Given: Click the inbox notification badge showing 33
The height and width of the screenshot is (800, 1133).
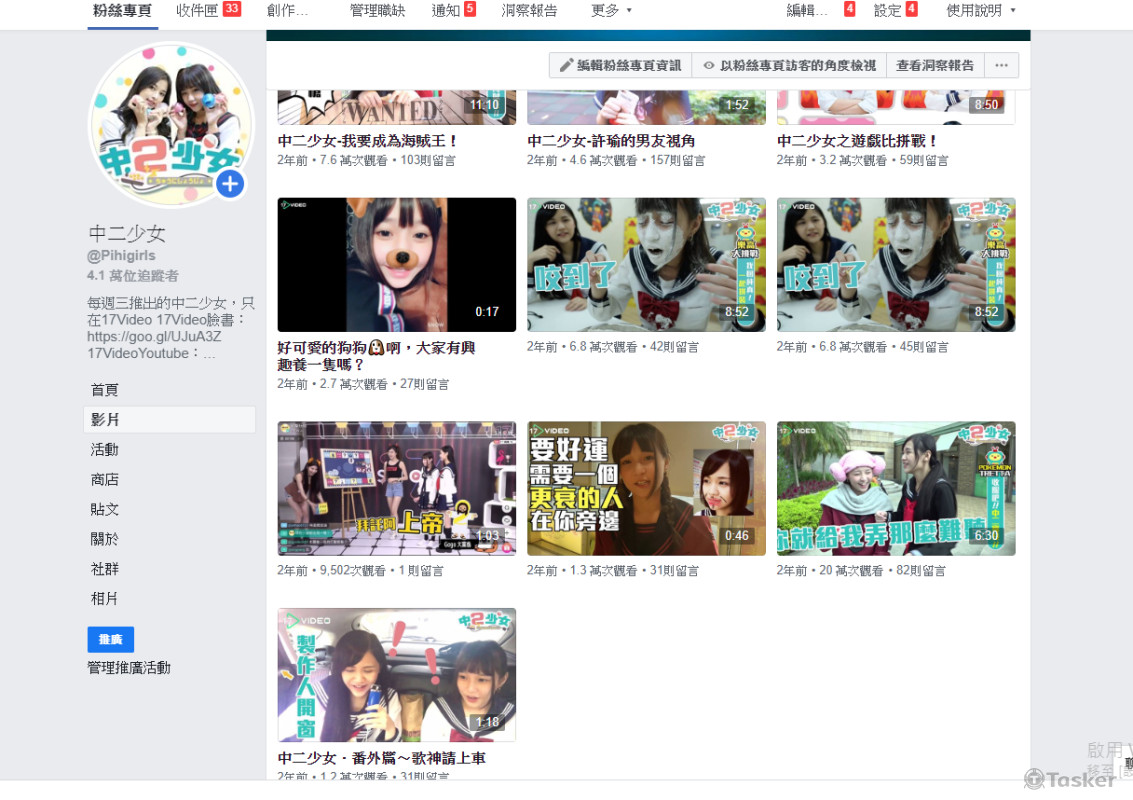Looking at the screenshot, I should click(232, 9).
